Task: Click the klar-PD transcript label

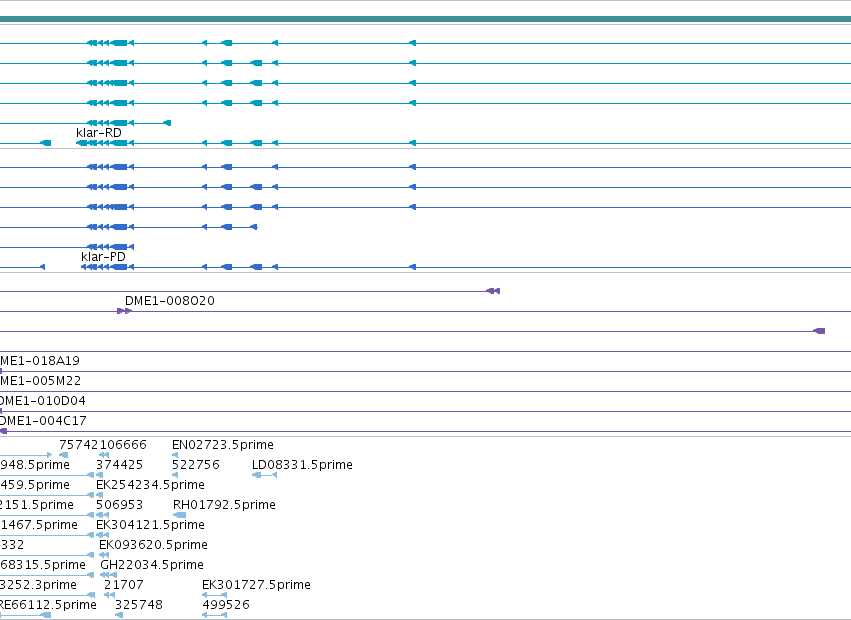Action: tap(103, 257)
